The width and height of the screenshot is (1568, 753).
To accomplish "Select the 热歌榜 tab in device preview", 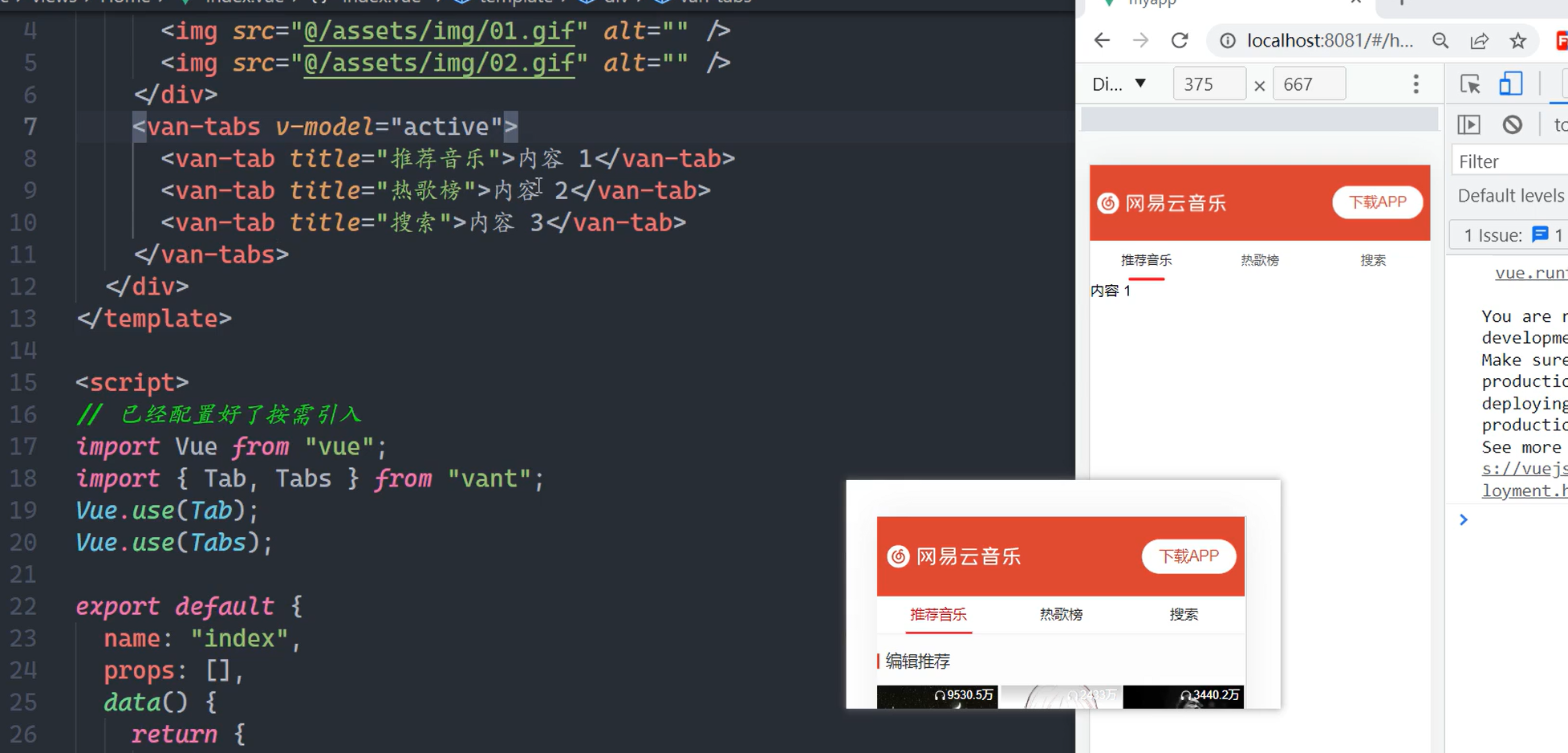I will coord(1260,261).
